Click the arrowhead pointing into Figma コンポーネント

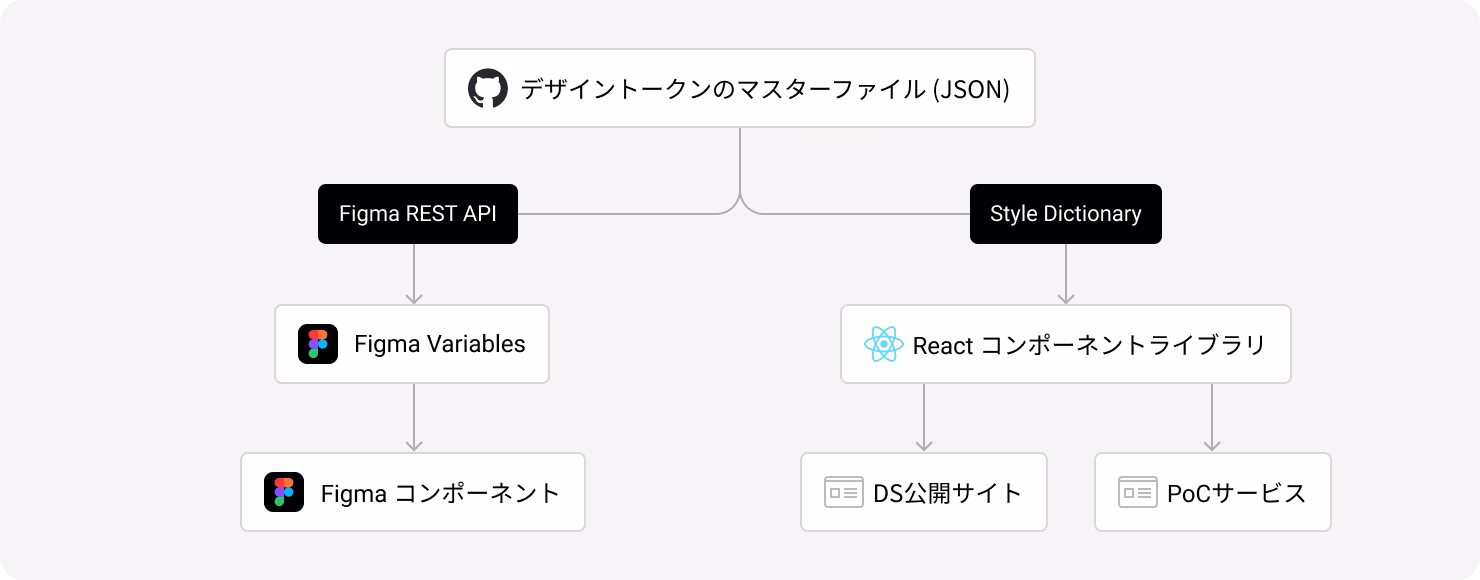pyautogui.click(x=414, y=445)
